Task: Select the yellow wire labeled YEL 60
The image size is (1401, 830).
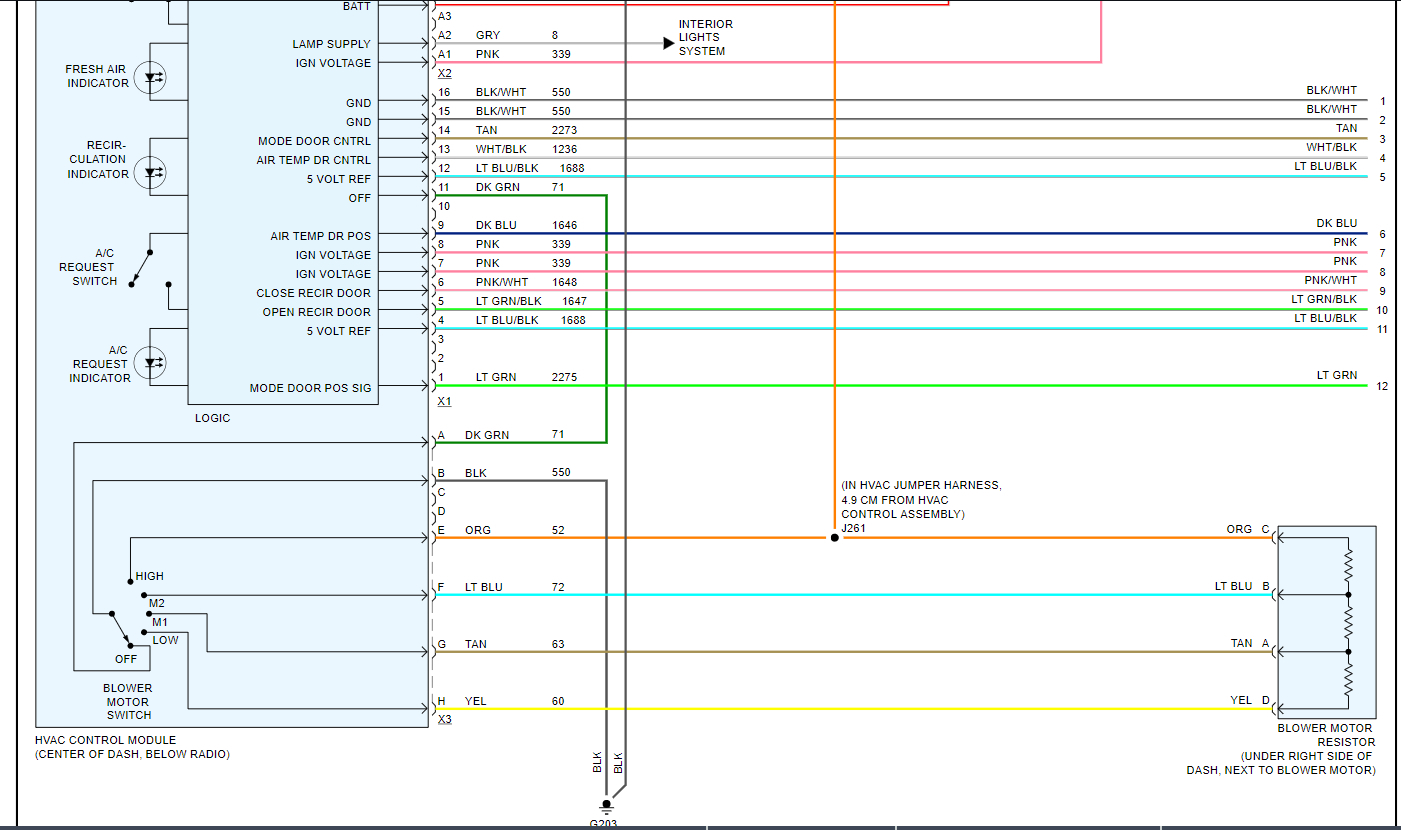Action: (x=800, y=710)
